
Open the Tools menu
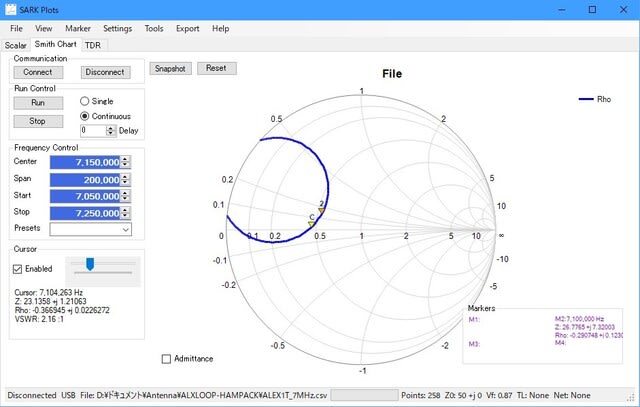tap(154, 29)
